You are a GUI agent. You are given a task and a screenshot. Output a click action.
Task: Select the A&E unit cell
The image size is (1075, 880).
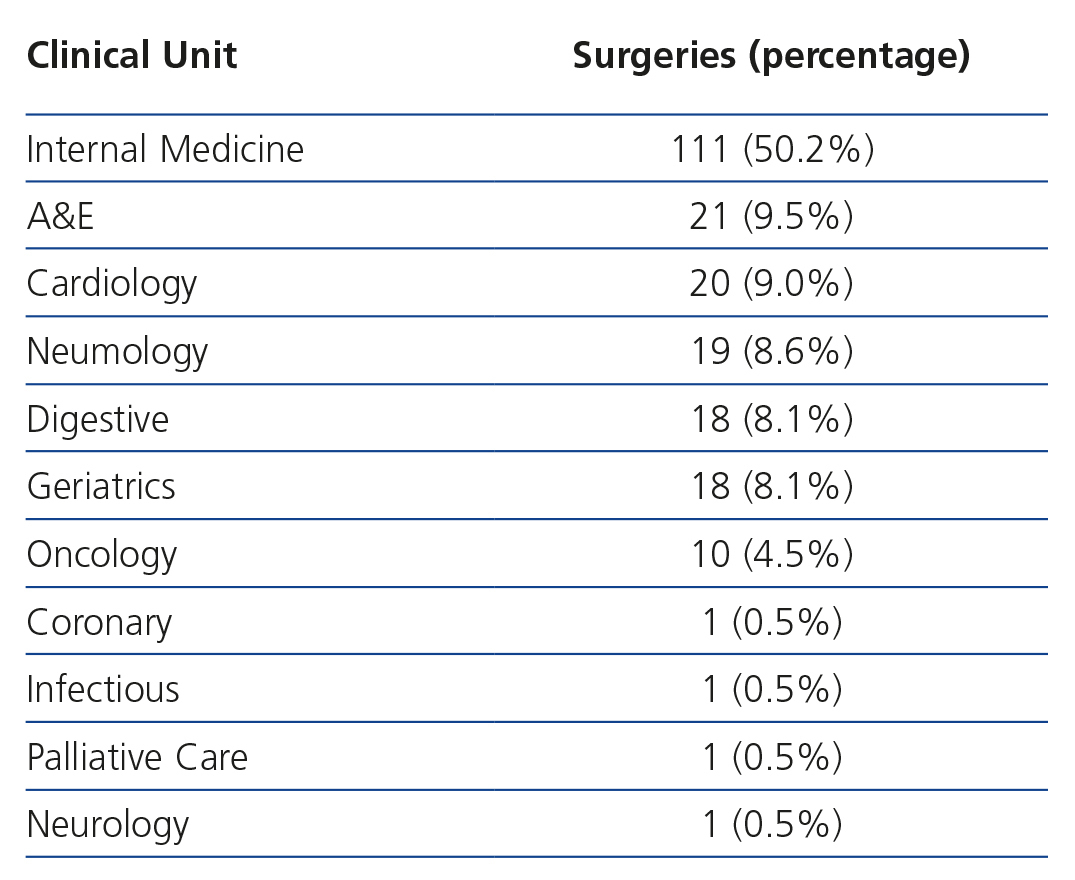click(x=61, y=216)
